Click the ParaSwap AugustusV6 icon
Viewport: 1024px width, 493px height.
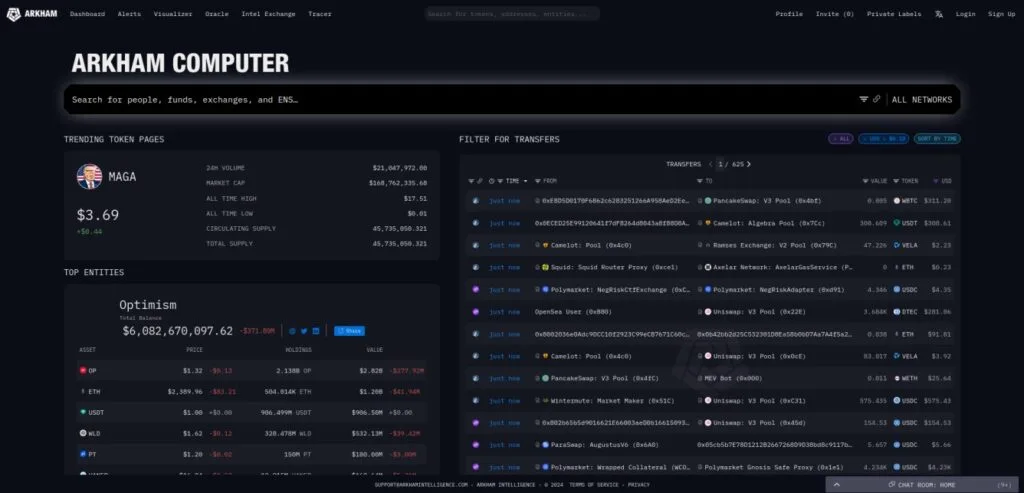pos(545,445)
